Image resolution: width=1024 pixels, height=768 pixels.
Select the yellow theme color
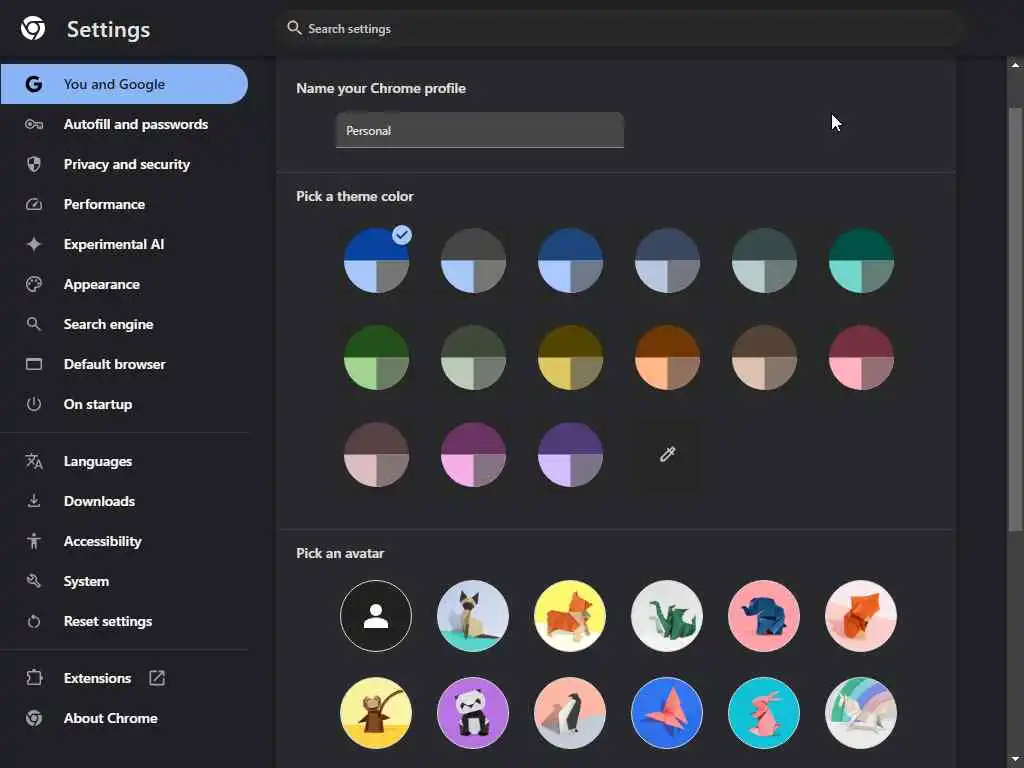[570, 357]
